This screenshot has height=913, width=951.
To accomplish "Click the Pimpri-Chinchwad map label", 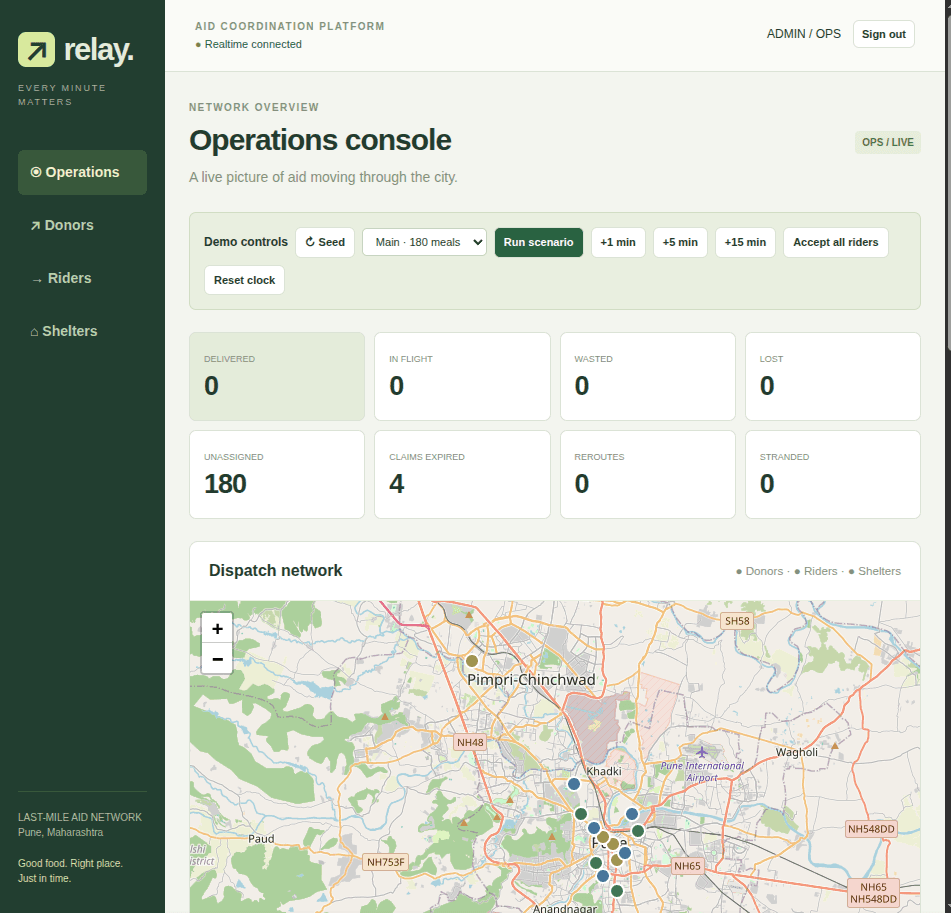I will (531, 680).
